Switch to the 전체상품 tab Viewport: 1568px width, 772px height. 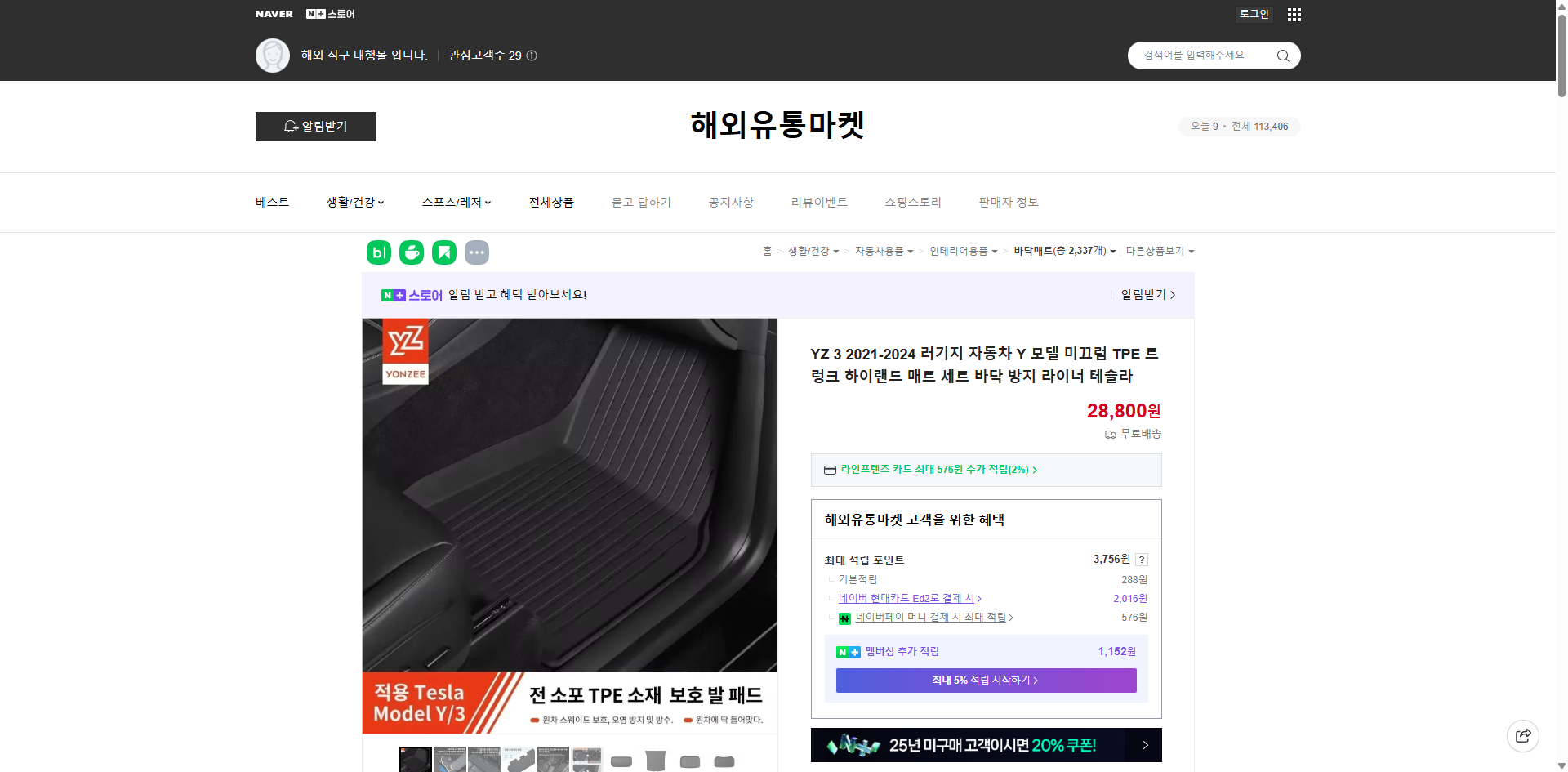(551, 202)
